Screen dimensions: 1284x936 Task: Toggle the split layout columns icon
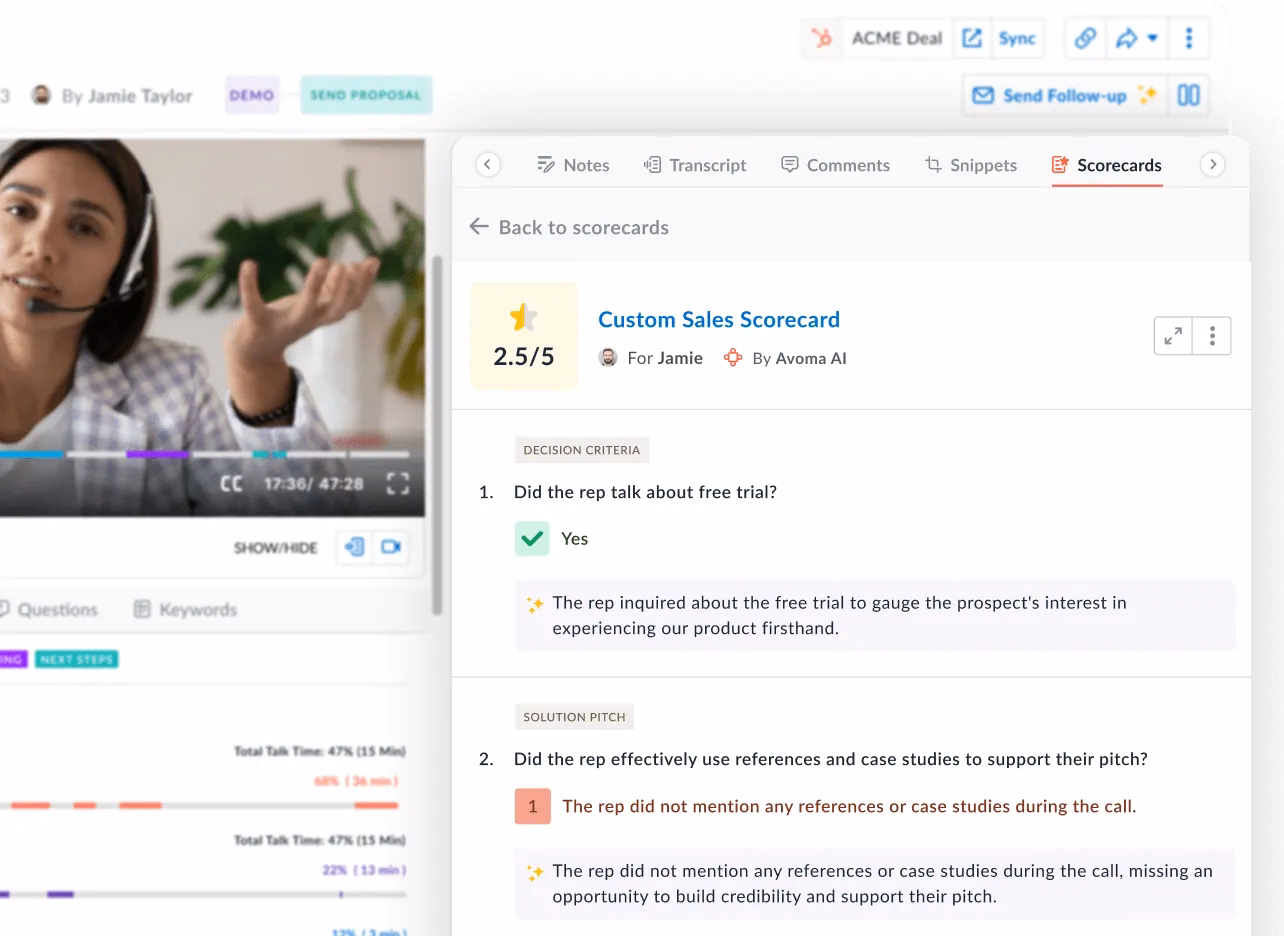click(1188, 96)
